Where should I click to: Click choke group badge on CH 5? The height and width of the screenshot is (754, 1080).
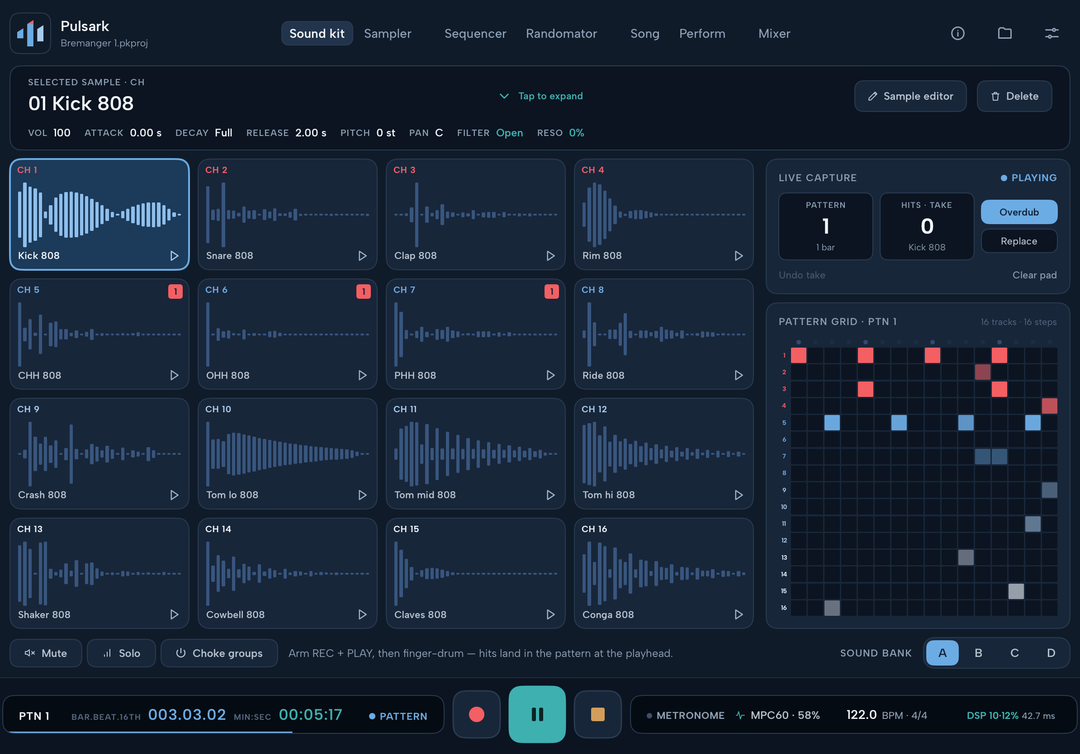pos(176,291)
